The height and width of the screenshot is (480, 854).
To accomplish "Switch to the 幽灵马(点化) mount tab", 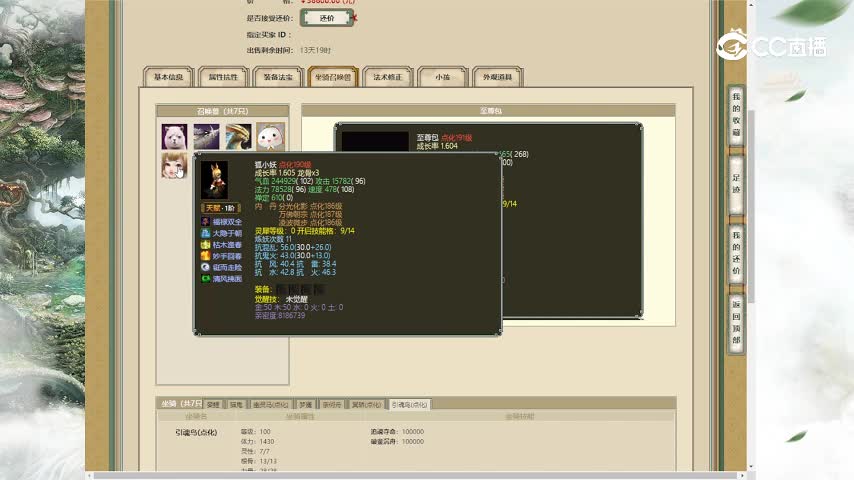I will coord(271,405).
